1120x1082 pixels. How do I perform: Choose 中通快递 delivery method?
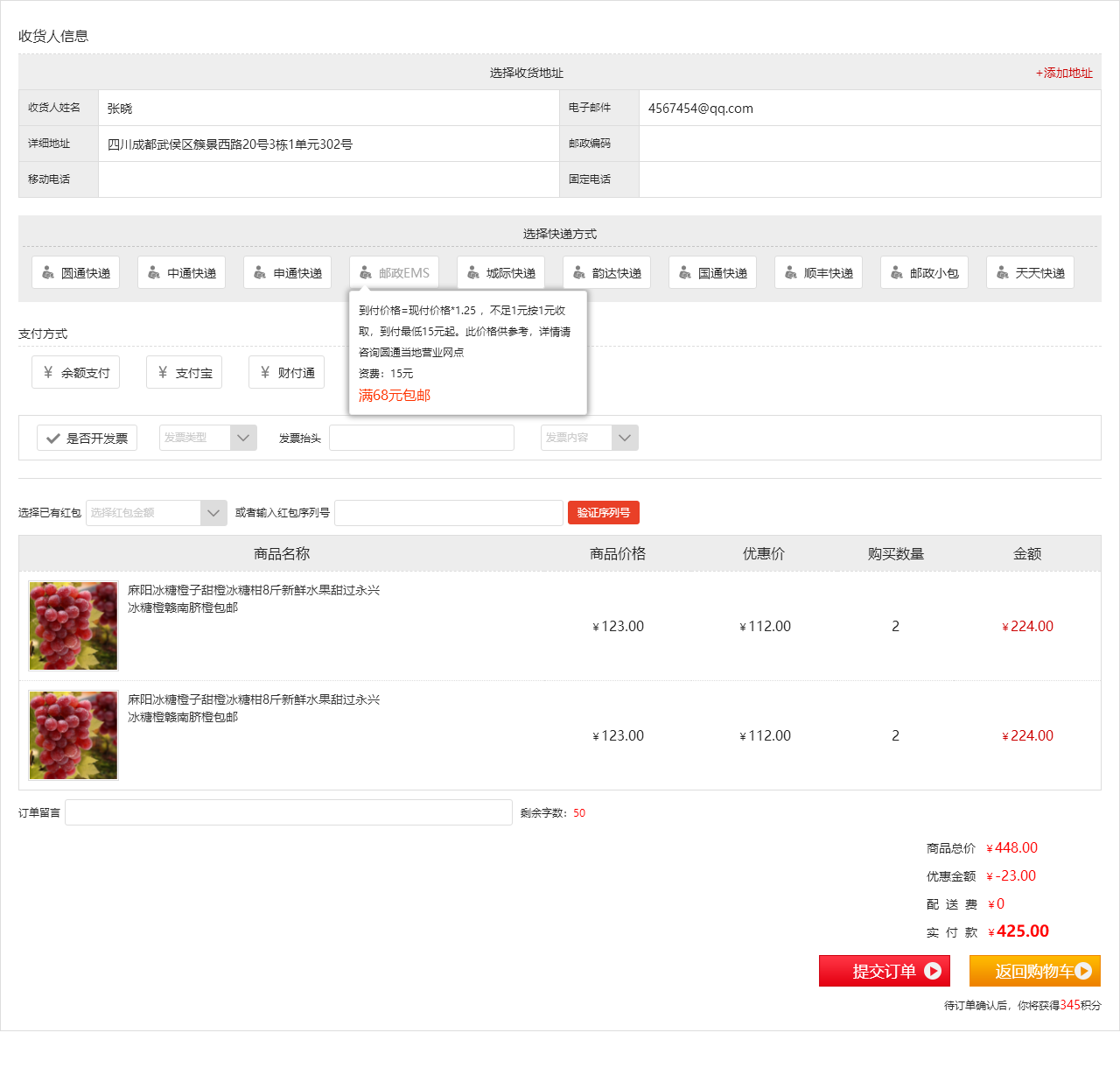tap(182, 273)
